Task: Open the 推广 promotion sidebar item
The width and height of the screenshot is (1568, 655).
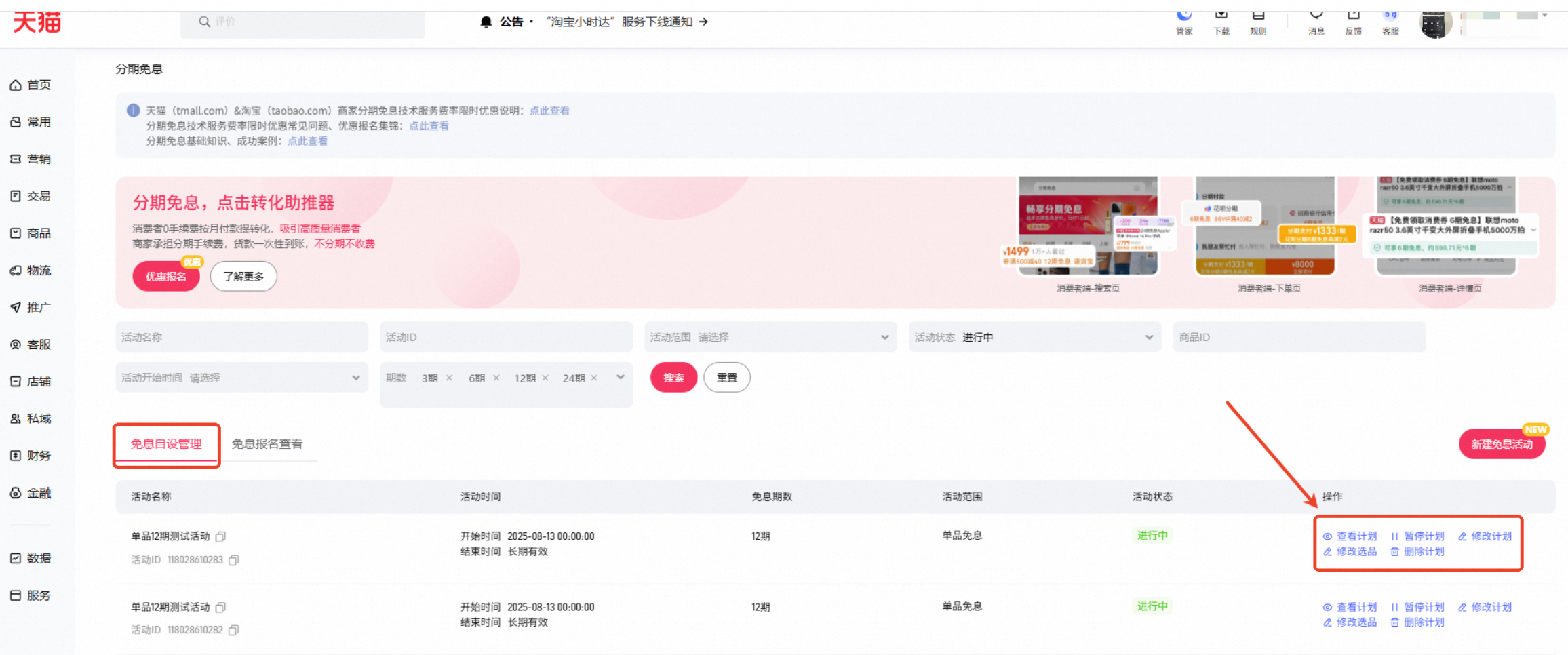Action: coord(31,307)
